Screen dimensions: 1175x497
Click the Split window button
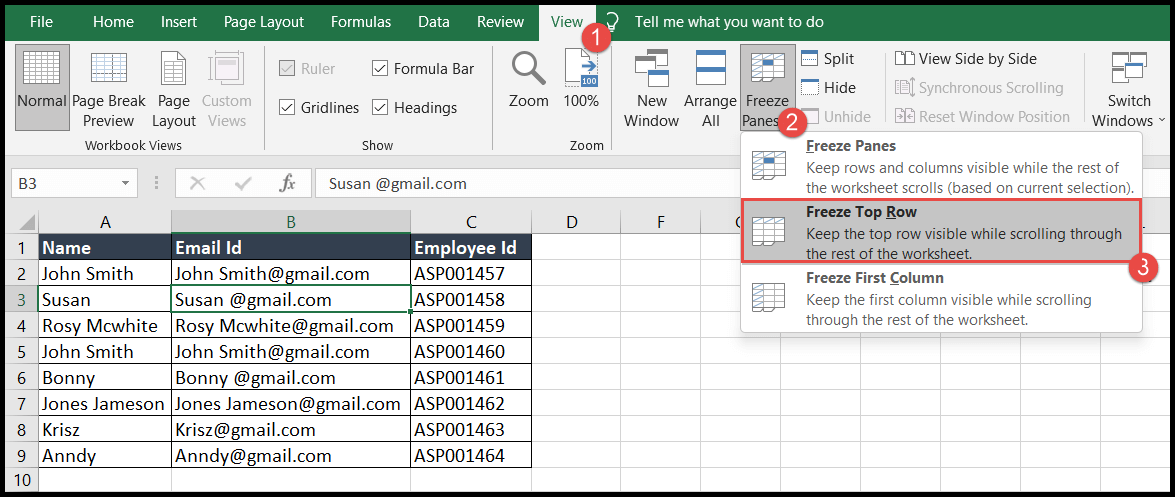[x=828, y=58]
